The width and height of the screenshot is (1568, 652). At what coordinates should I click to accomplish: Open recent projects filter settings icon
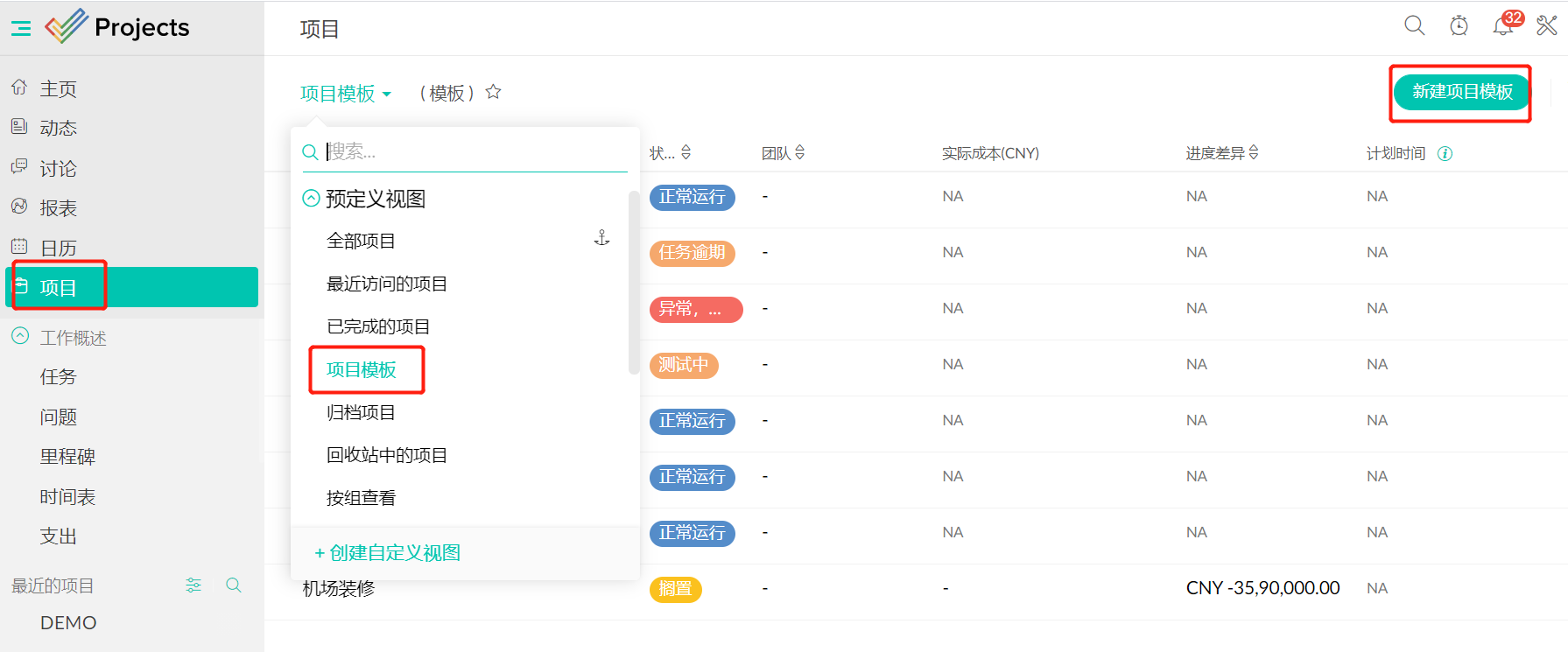(x=193, y=585)
